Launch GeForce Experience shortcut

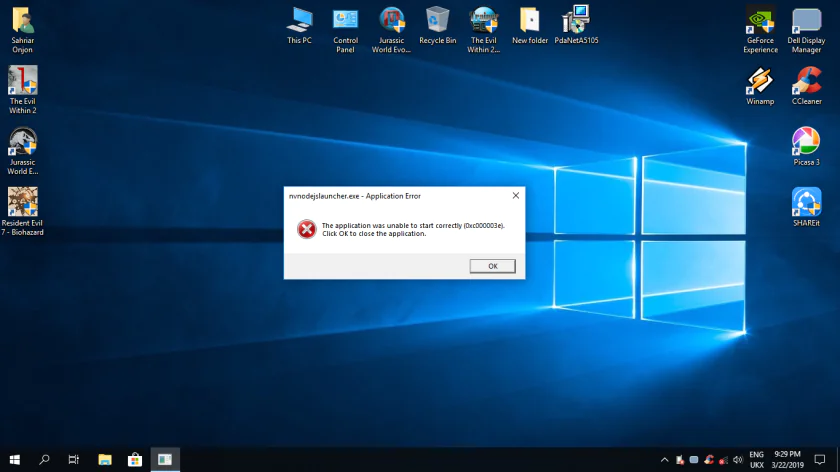pos(761,30)
